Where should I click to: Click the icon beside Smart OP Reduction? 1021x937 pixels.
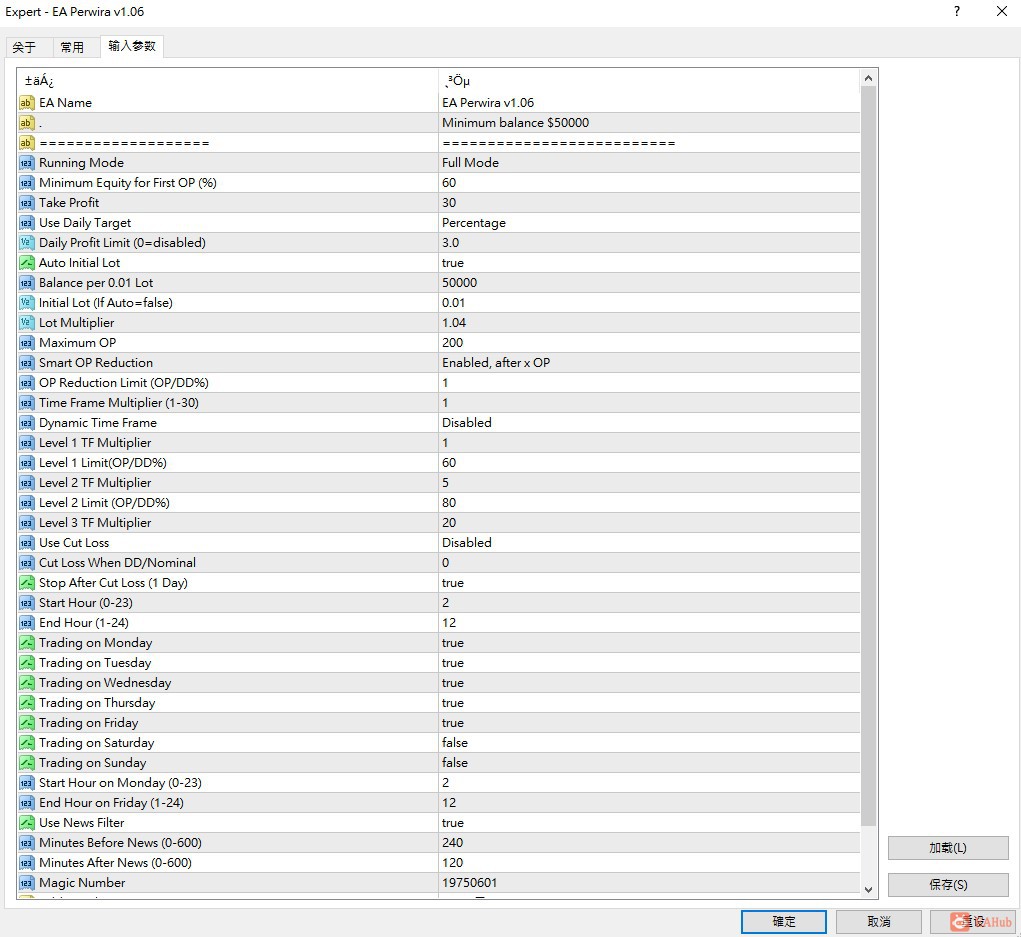click(26, 363)
